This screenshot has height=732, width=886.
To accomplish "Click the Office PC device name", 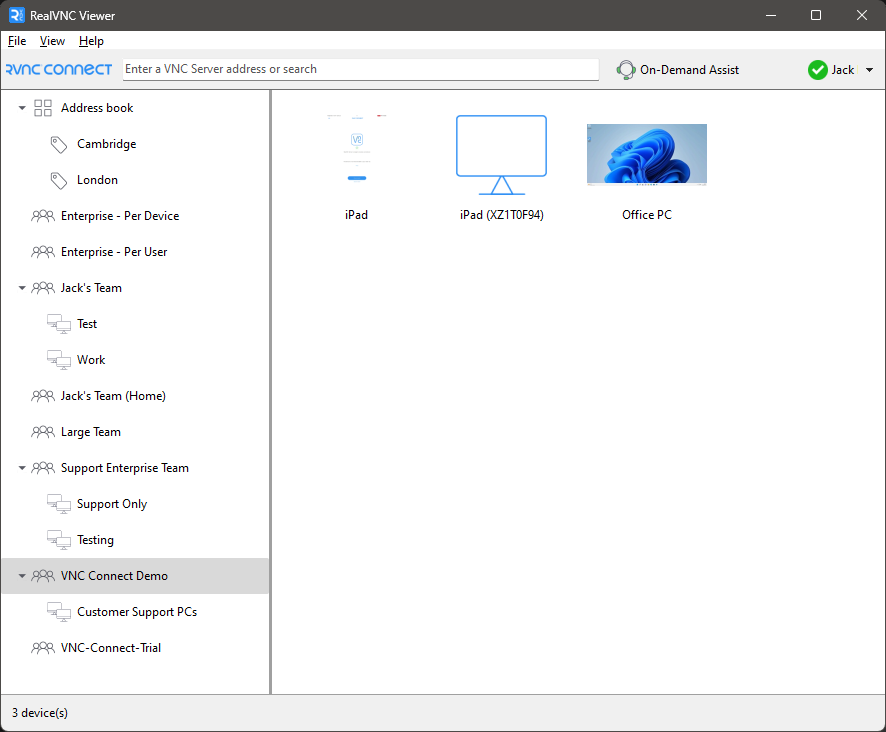I will [x=647, y=215].
